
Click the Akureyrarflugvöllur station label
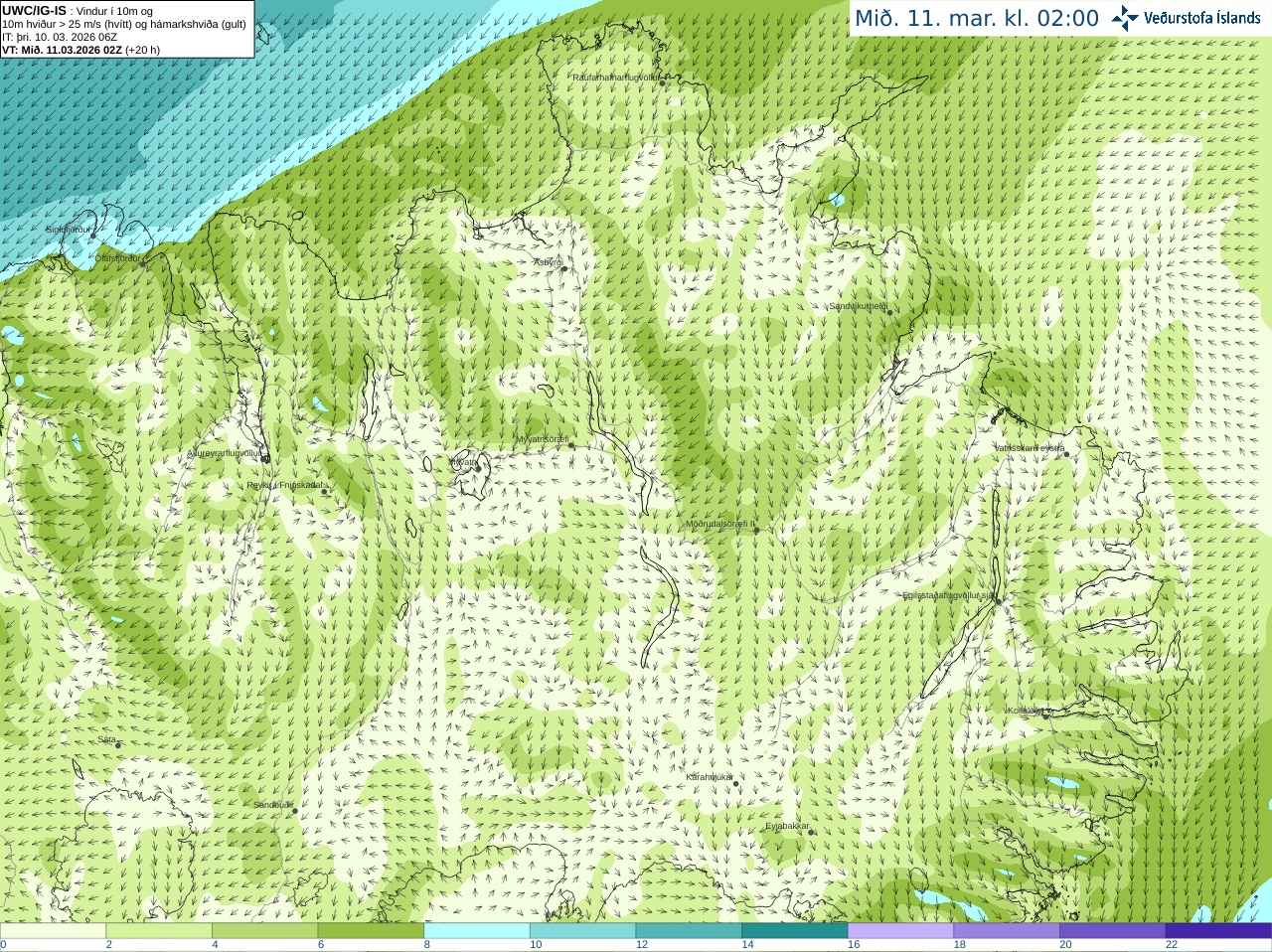click(225, 453)
